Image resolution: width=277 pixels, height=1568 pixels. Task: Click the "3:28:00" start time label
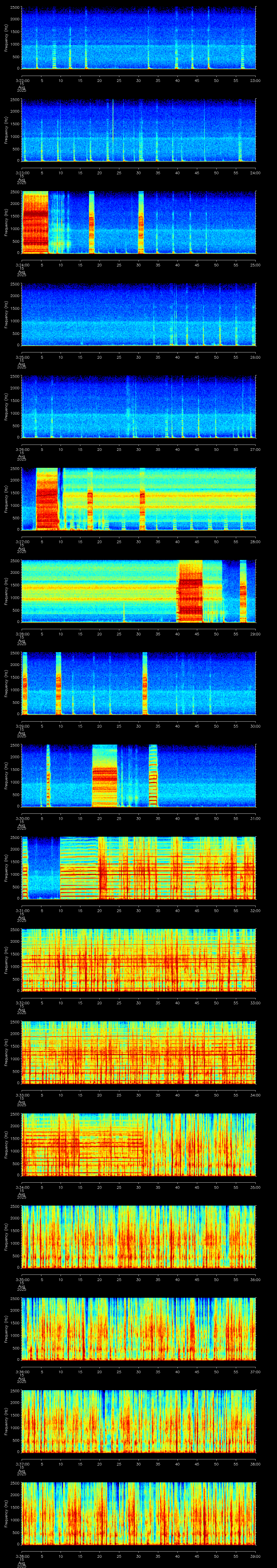pos(22,634)
